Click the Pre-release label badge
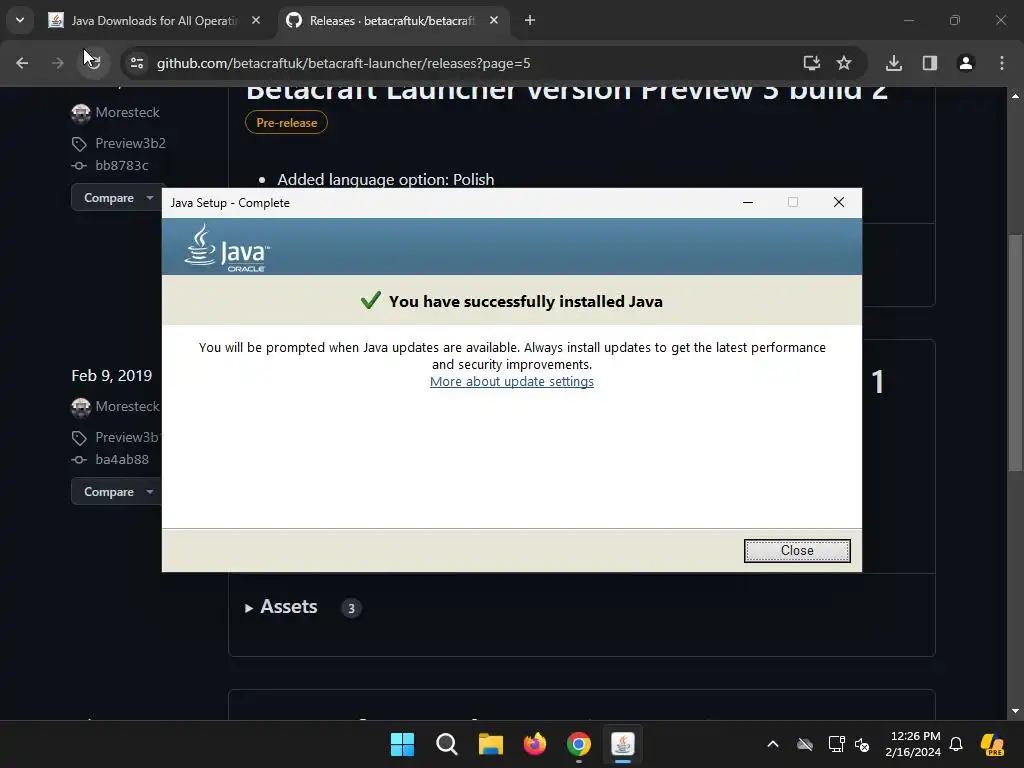Image resolution: width=1024 pixels, height=768 pixels. tap(287, 123)
